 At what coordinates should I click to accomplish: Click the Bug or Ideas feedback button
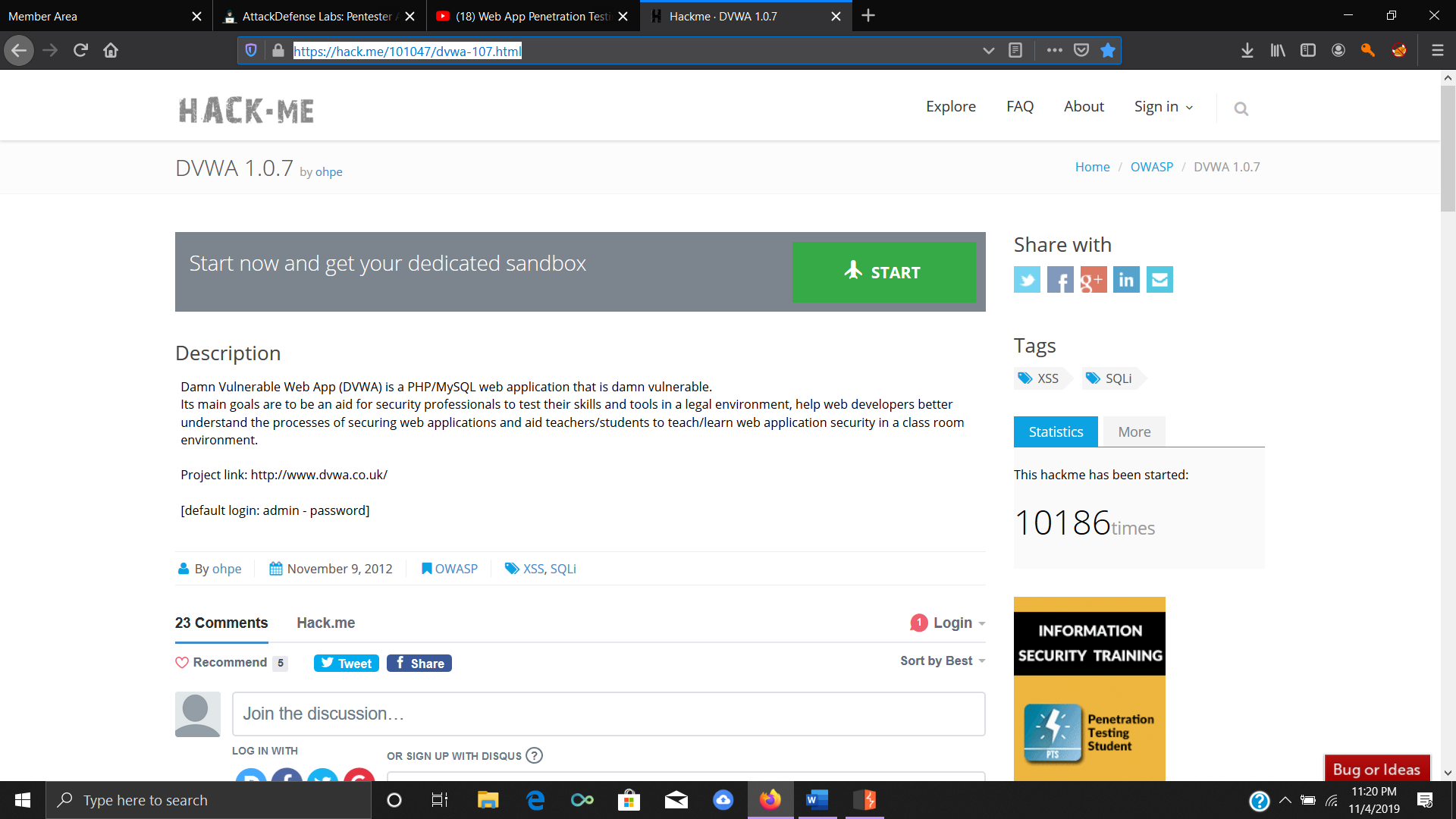pos(1376,769)
